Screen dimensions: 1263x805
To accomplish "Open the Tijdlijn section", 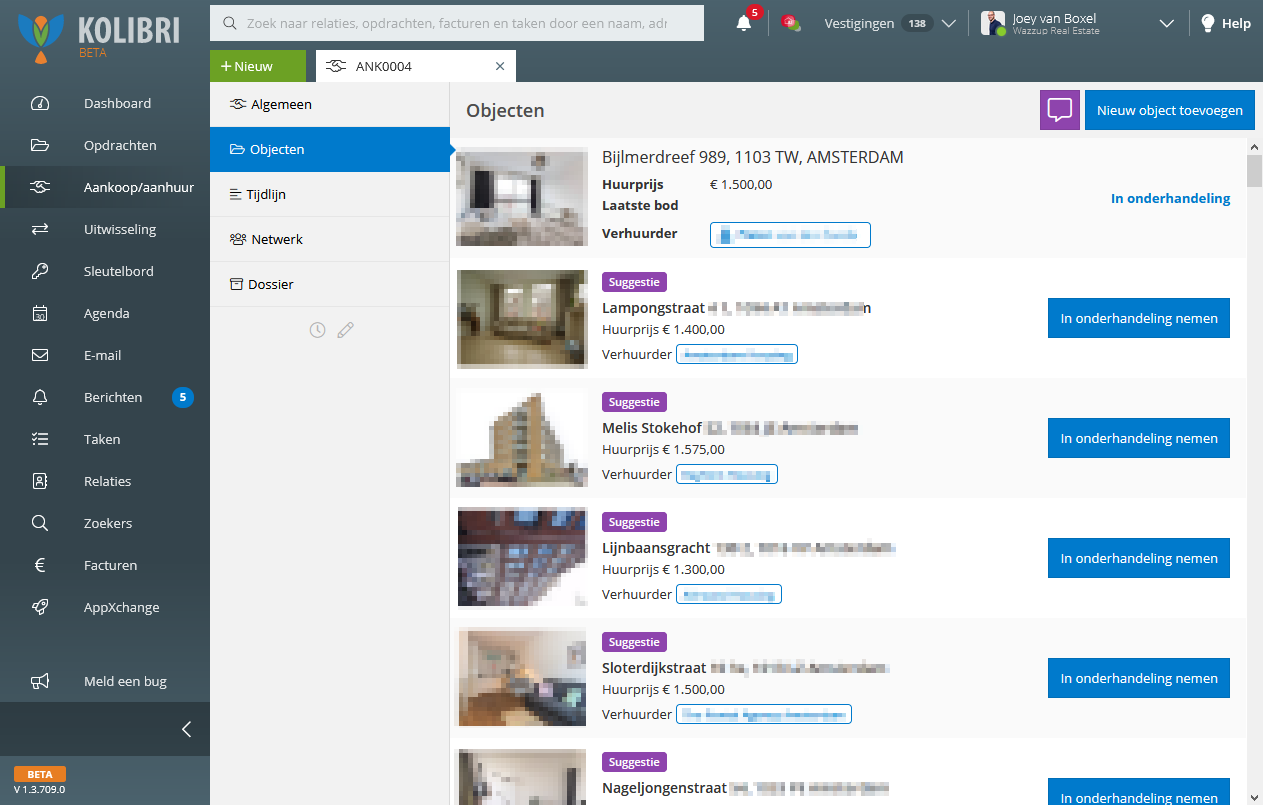I will (x=330, y=194).
